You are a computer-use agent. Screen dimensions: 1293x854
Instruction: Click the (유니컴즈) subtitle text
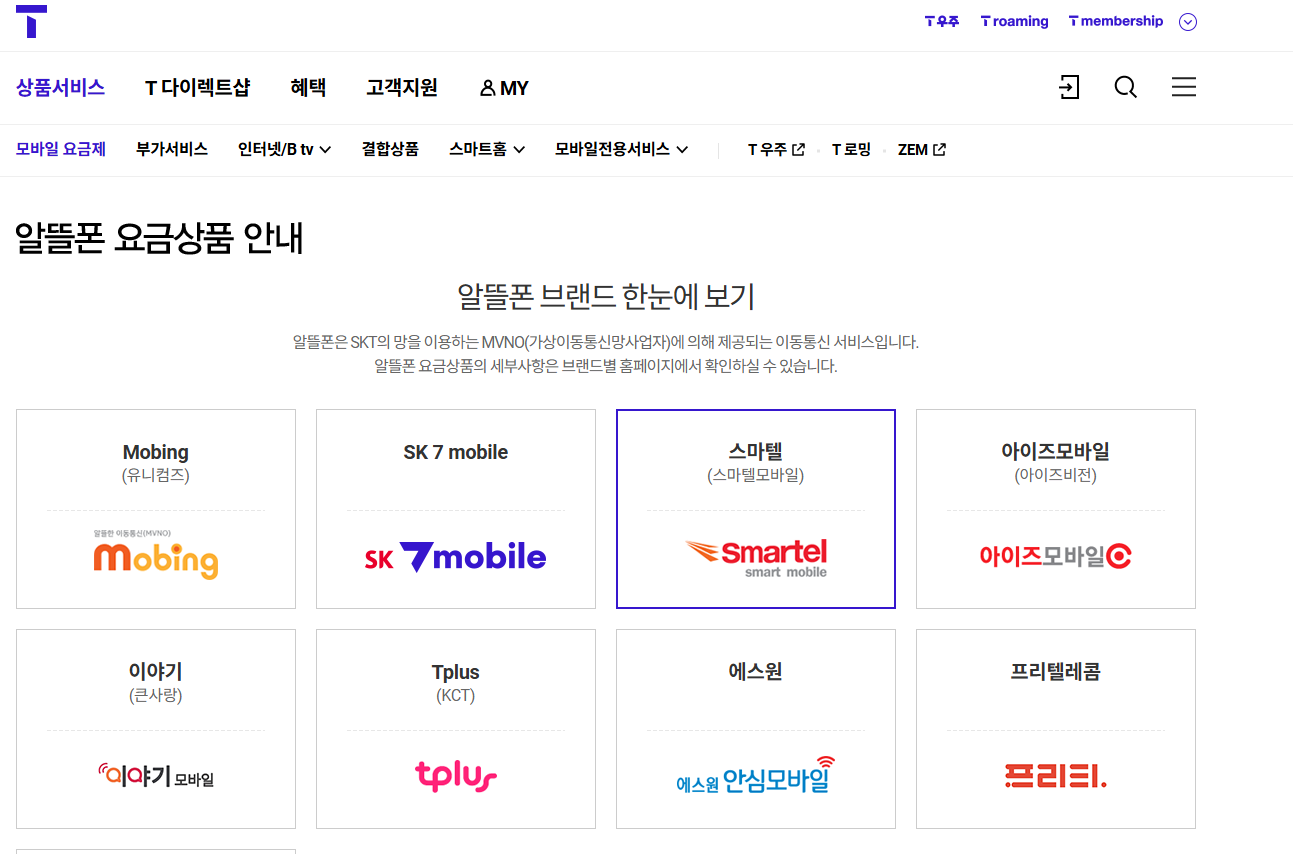(x=156, y=476)
